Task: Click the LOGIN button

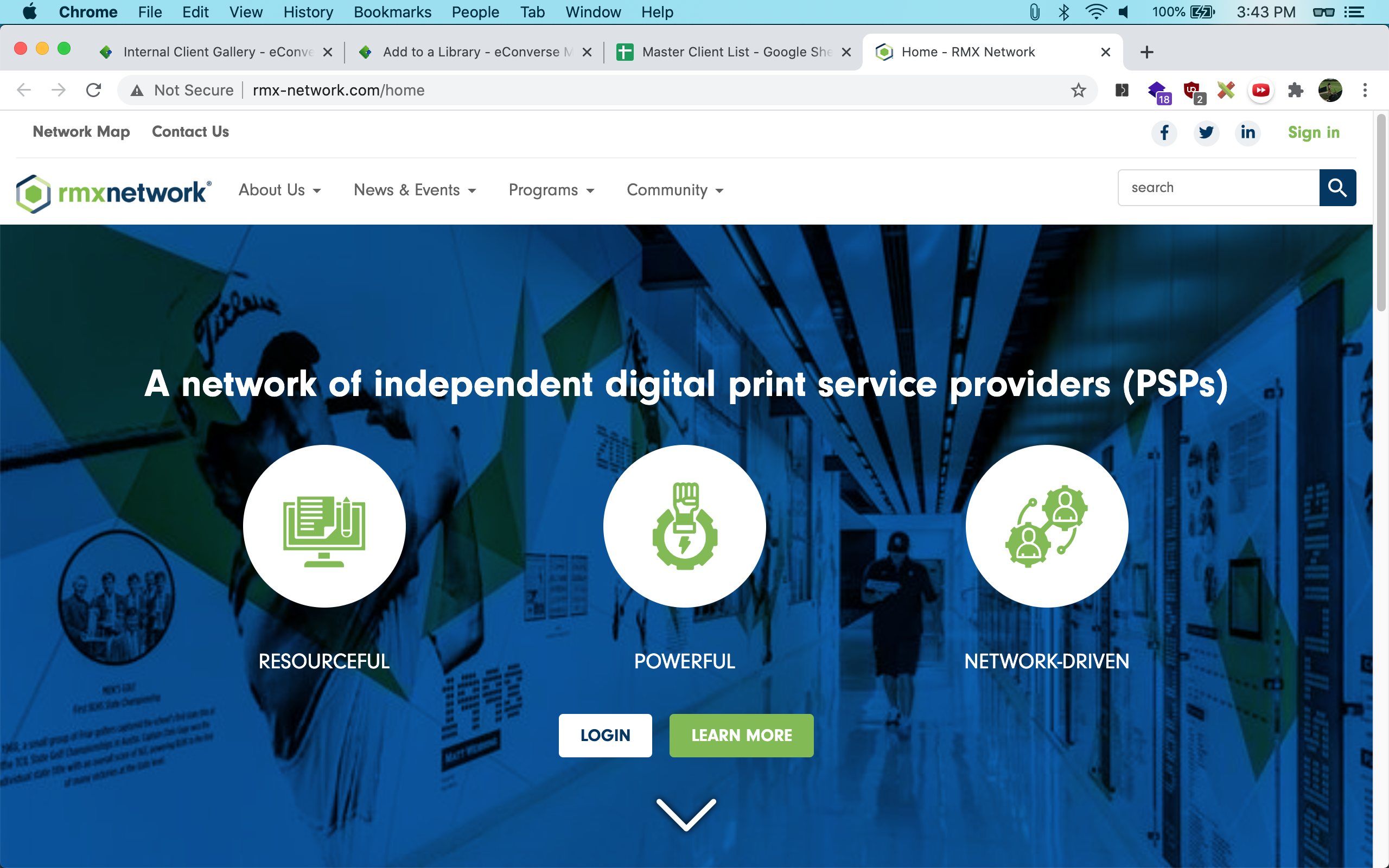Action: [x=605, y=736]
